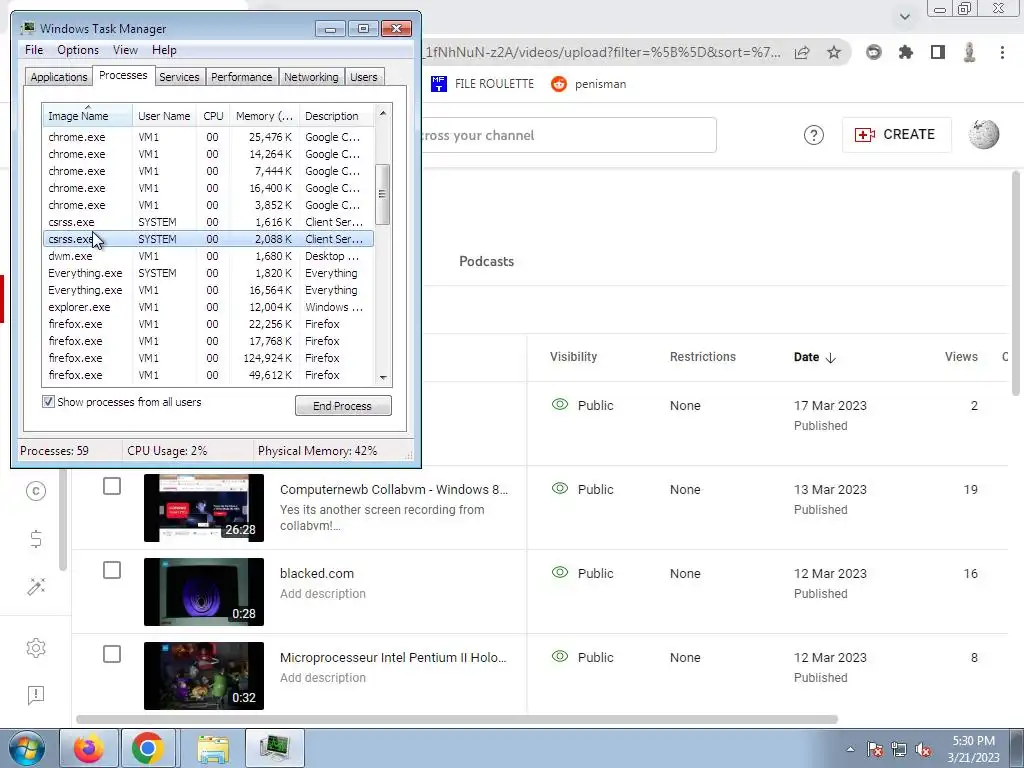
Task: Open Chrome's three-dot menu
Action: [1002, 52]
